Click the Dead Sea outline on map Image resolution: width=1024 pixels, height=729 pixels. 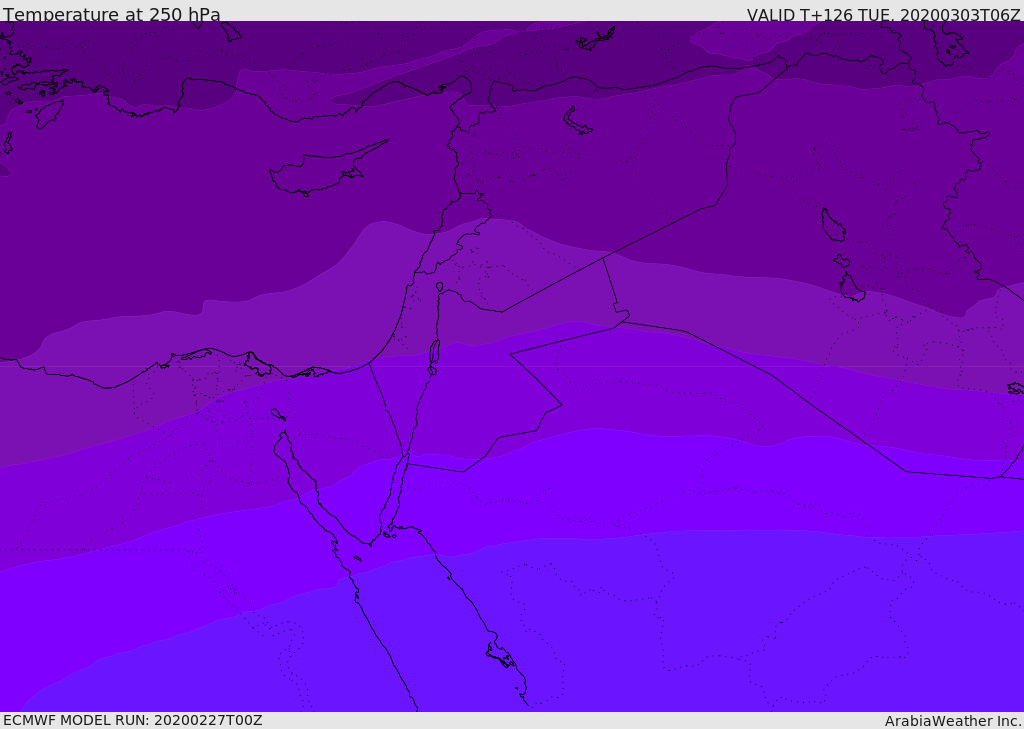click(x=434, y=356)
